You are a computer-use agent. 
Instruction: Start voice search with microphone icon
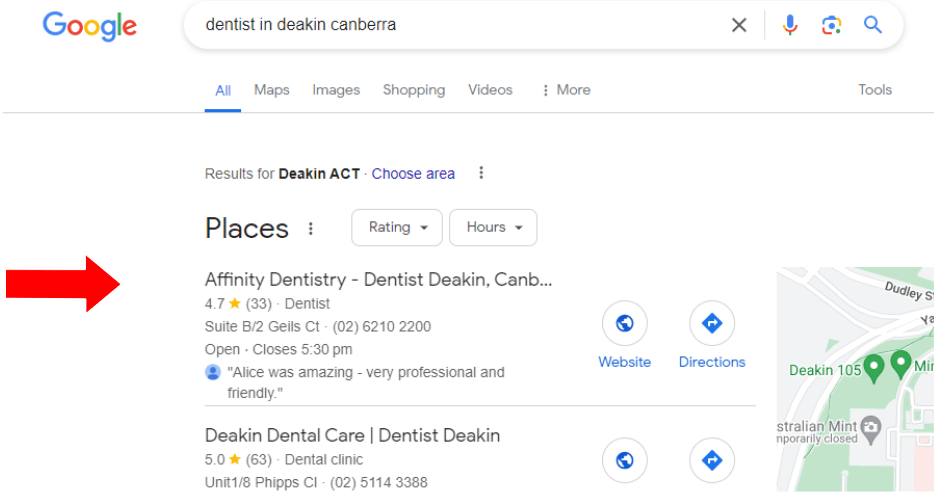[x=790, y=25]
